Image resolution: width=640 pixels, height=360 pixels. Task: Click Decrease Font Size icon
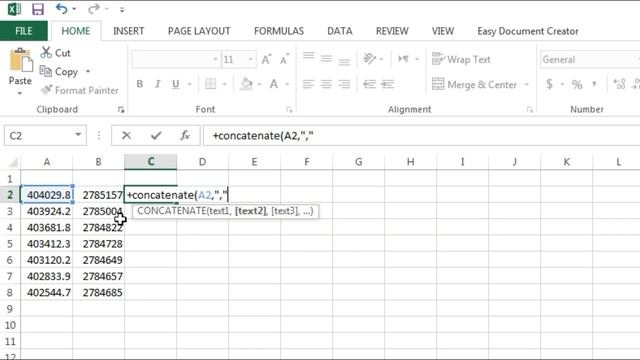(284, 60)
